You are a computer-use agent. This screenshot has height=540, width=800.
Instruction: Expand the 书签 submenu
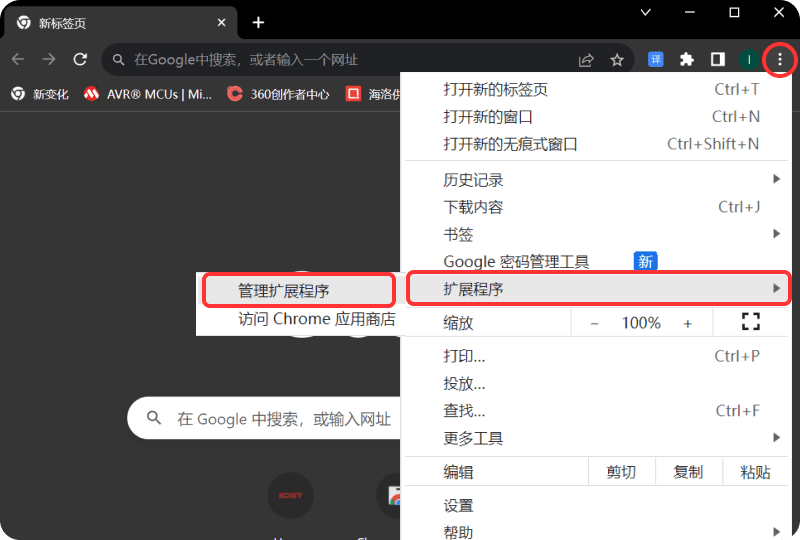(x=596, y=234)
